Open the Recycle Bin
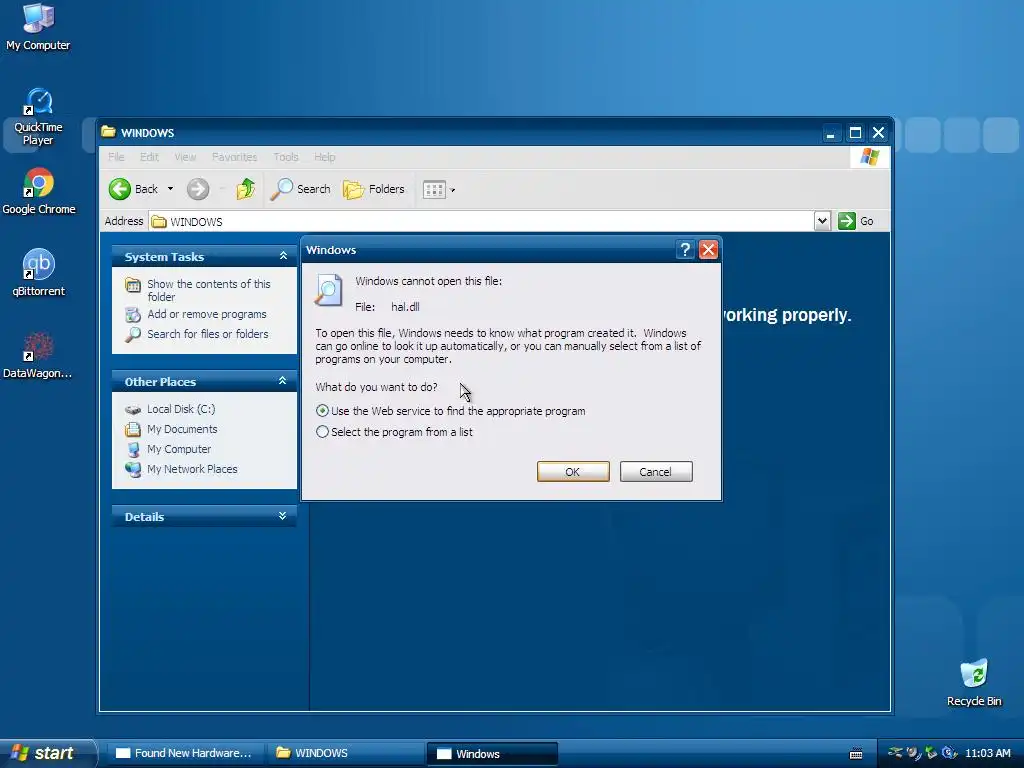This screenshot has height=768, width=1024. pyautogui.click(x=974, y=682)
